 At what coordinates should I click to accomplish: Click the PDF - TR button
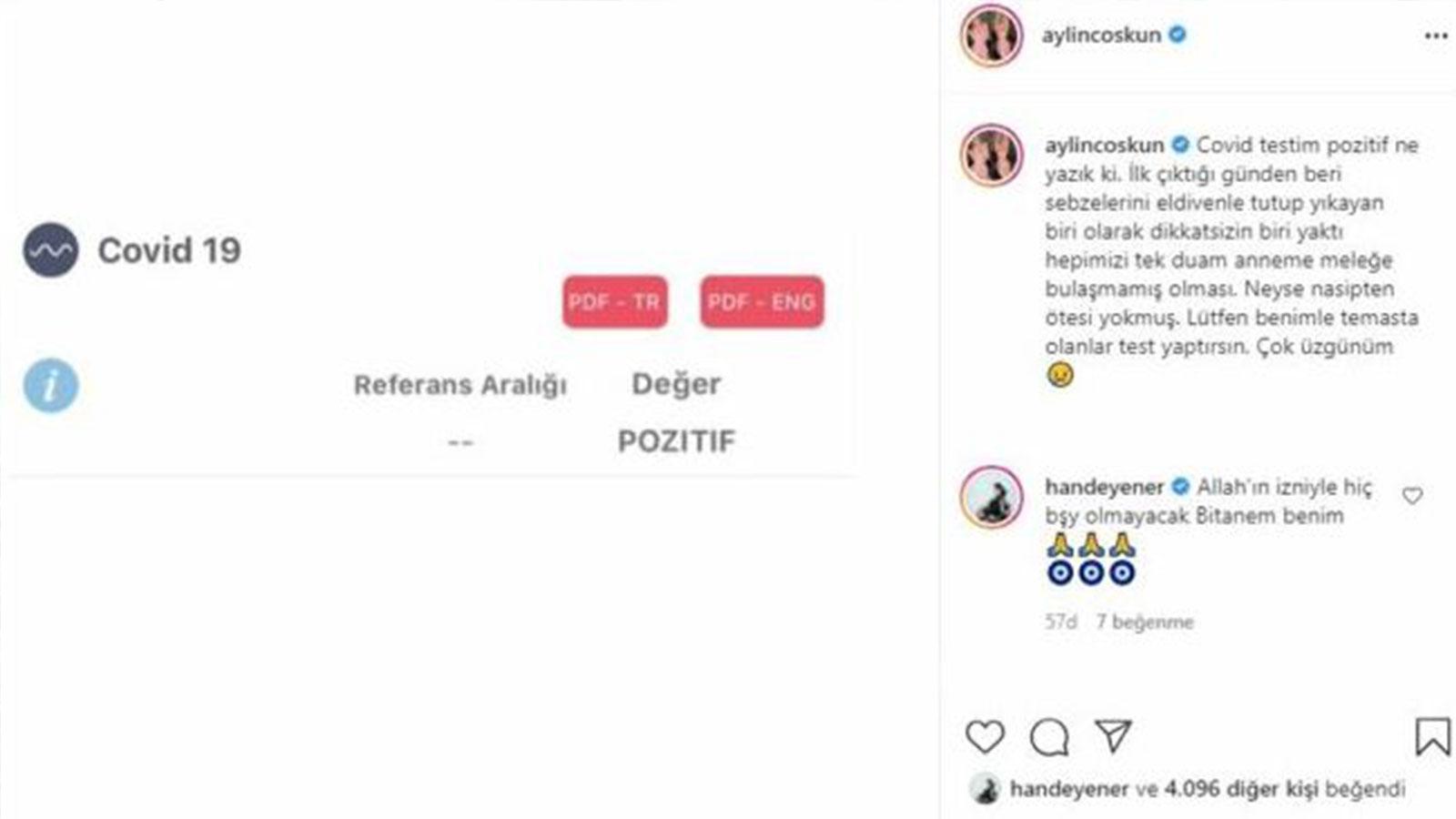tap(614, 302)
